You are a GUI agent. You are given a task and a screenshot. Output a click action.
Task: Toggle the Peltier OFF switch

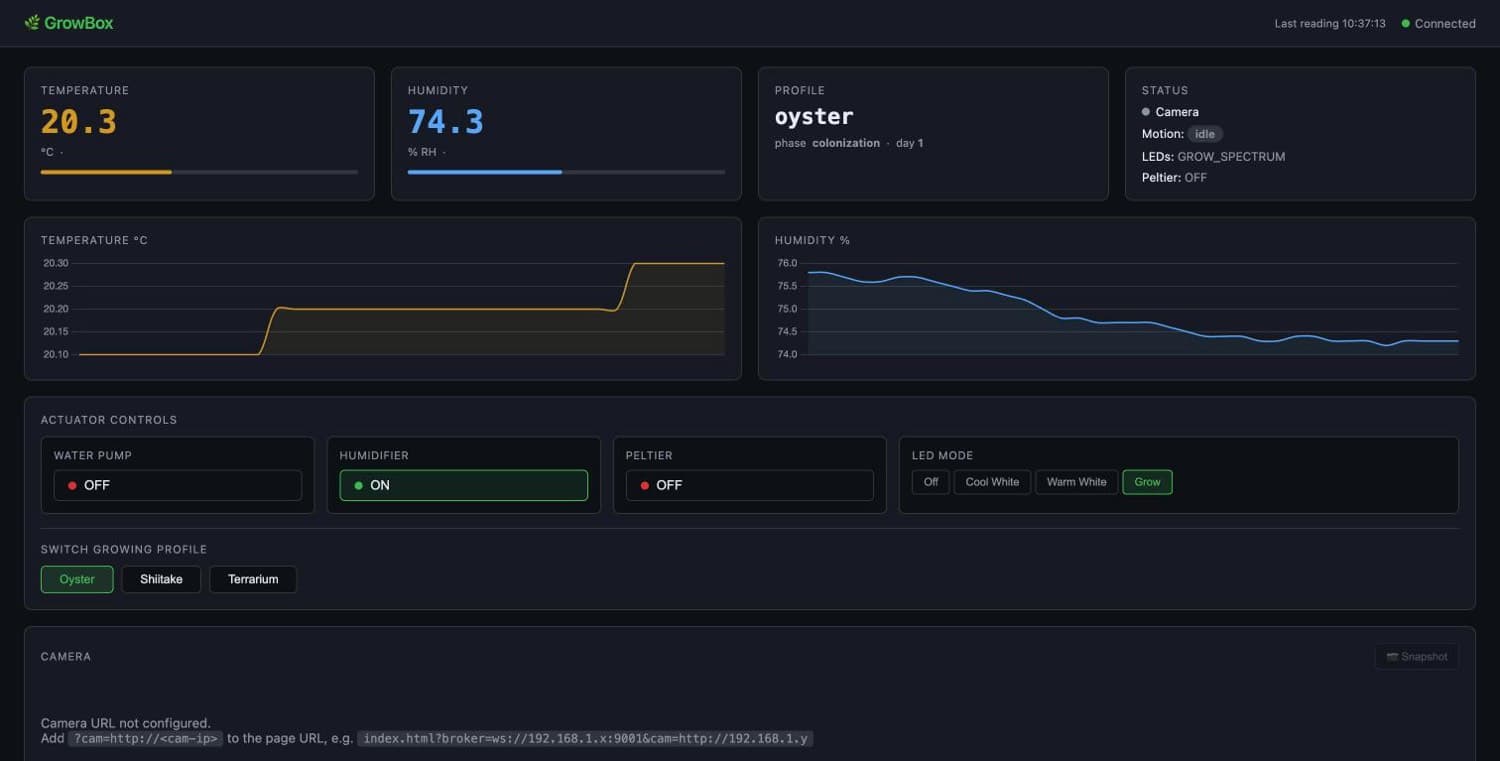click(x=750, y=485)
